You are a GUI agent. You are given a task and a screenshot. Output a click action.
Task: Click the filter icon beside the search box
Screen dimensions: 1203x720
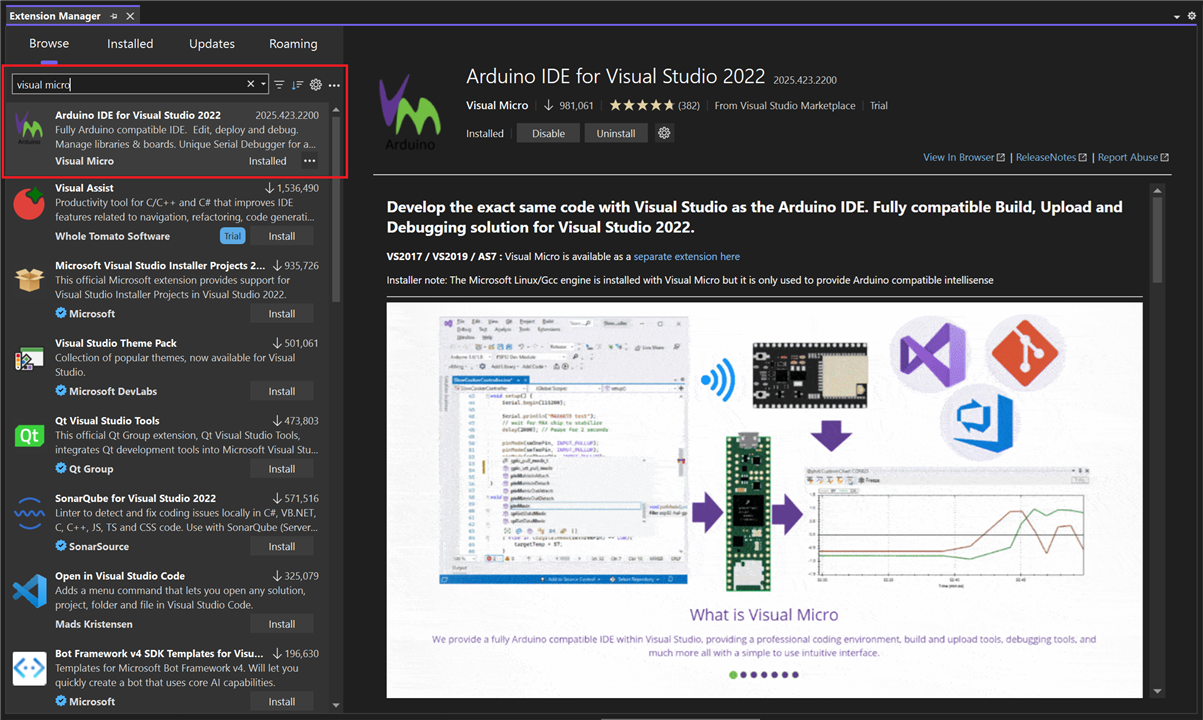[x=280, y=85]
